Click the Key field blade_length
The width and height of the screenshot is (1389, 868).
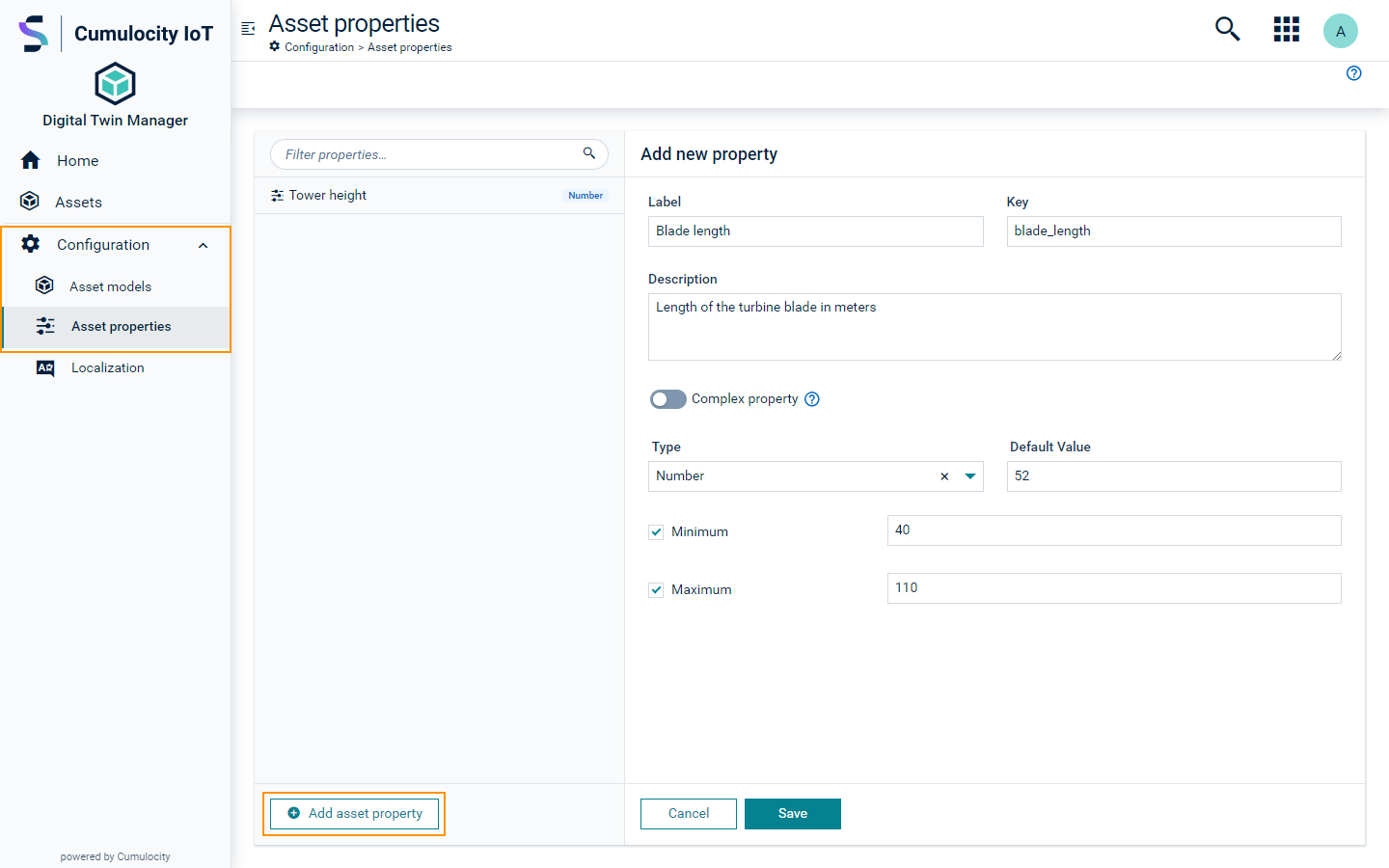1174,231
